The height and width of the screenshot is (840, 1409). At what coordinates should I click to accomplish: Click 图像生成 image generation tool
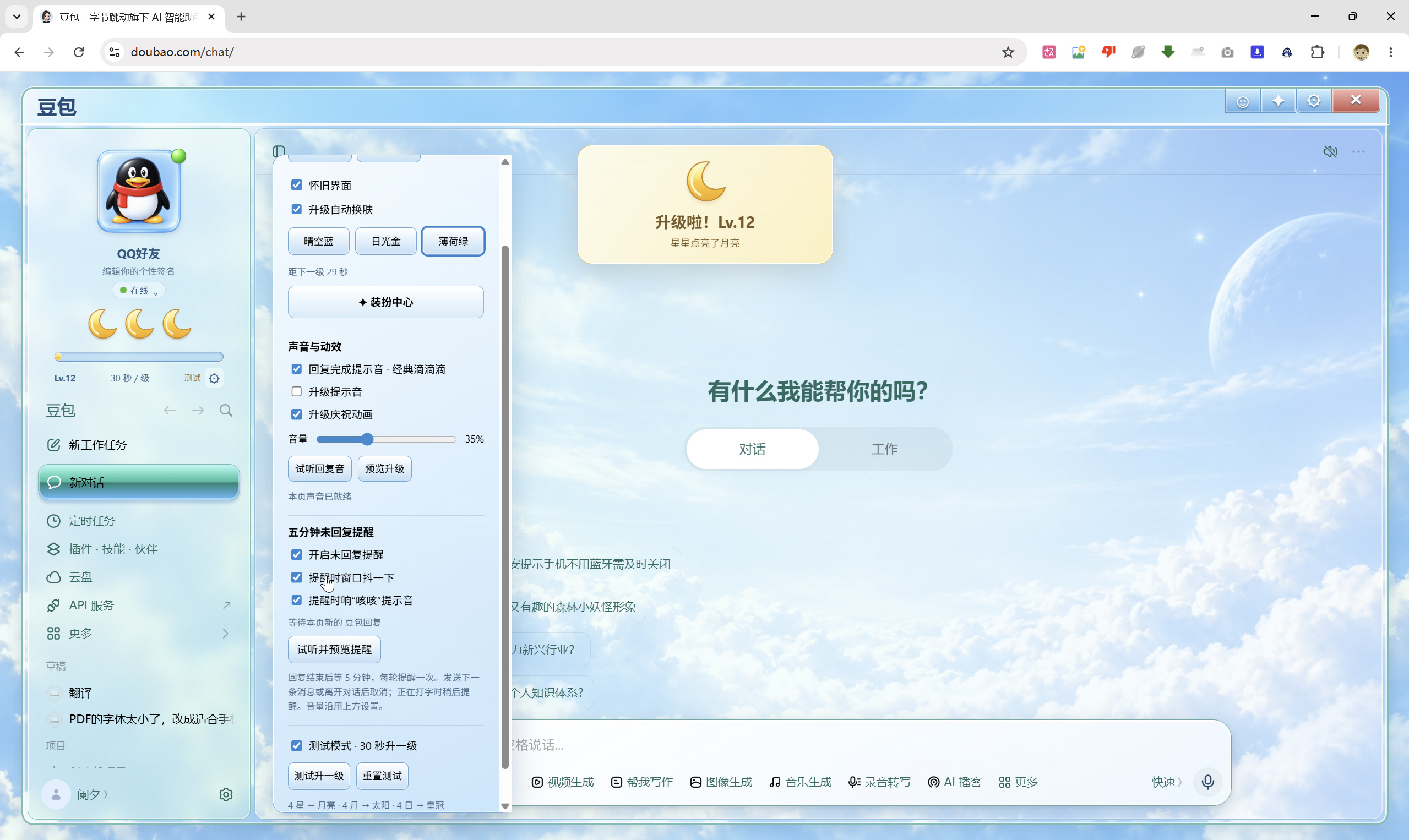click(x=721, y=782)
